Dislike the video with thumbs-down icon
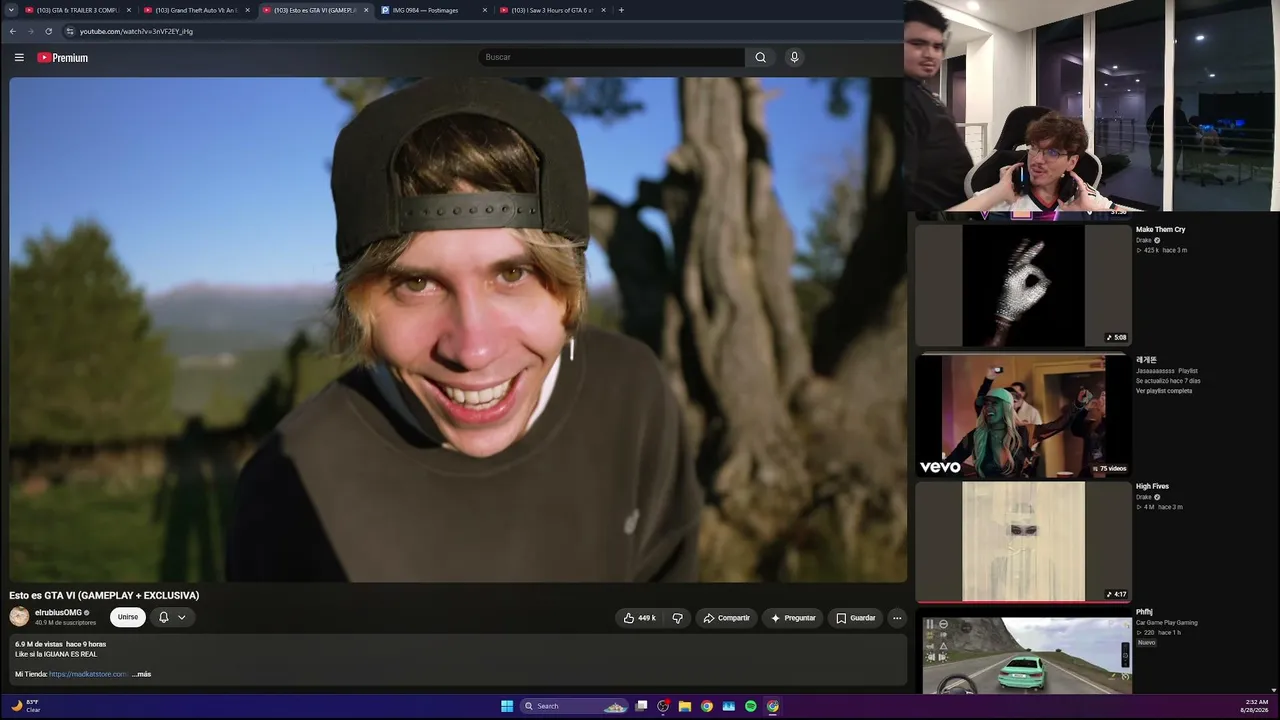Image resolution: width=1280 pixels, height=720 pixels. coord(677,618)
